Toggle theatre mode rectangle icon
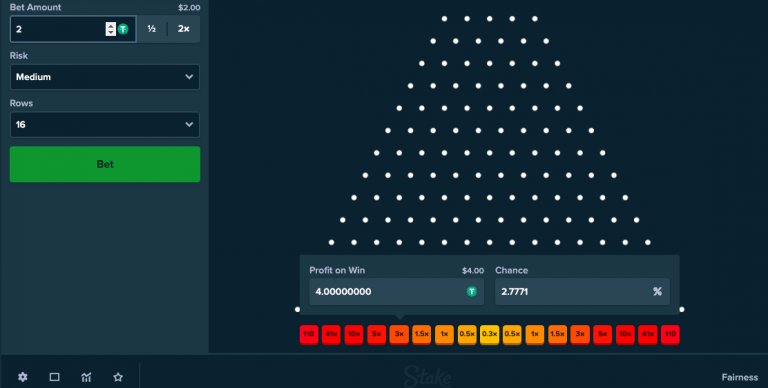This screenshot has height=388, width=768. 54,377
